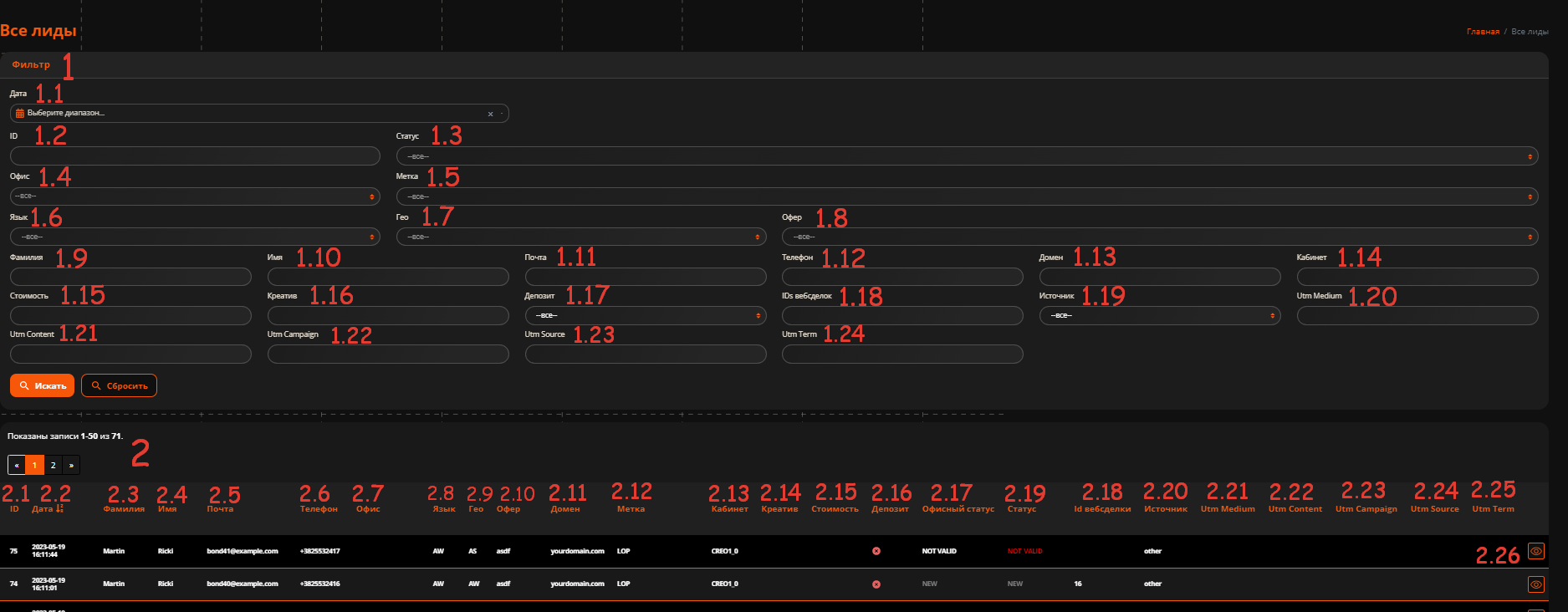Click previous page « pagination arrow

coord(17,465)
